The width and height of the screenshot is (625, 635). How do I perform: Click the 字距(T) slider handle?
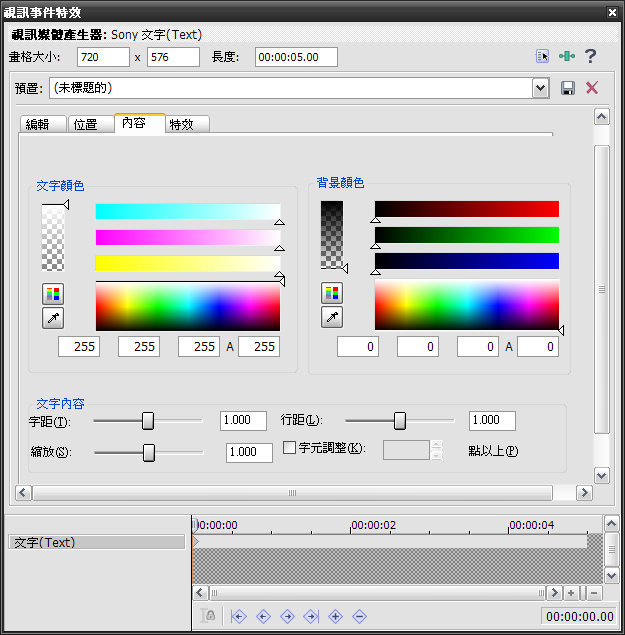coord(148,421)
